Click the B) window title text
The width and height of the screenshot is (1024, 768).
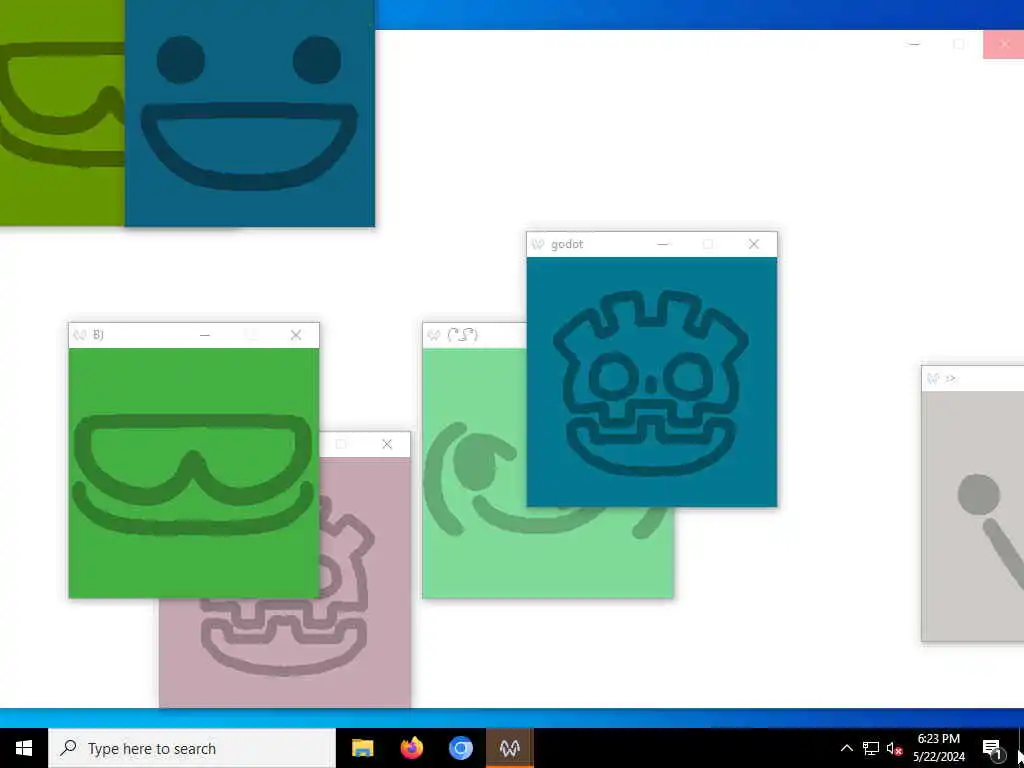coord(98,335)
